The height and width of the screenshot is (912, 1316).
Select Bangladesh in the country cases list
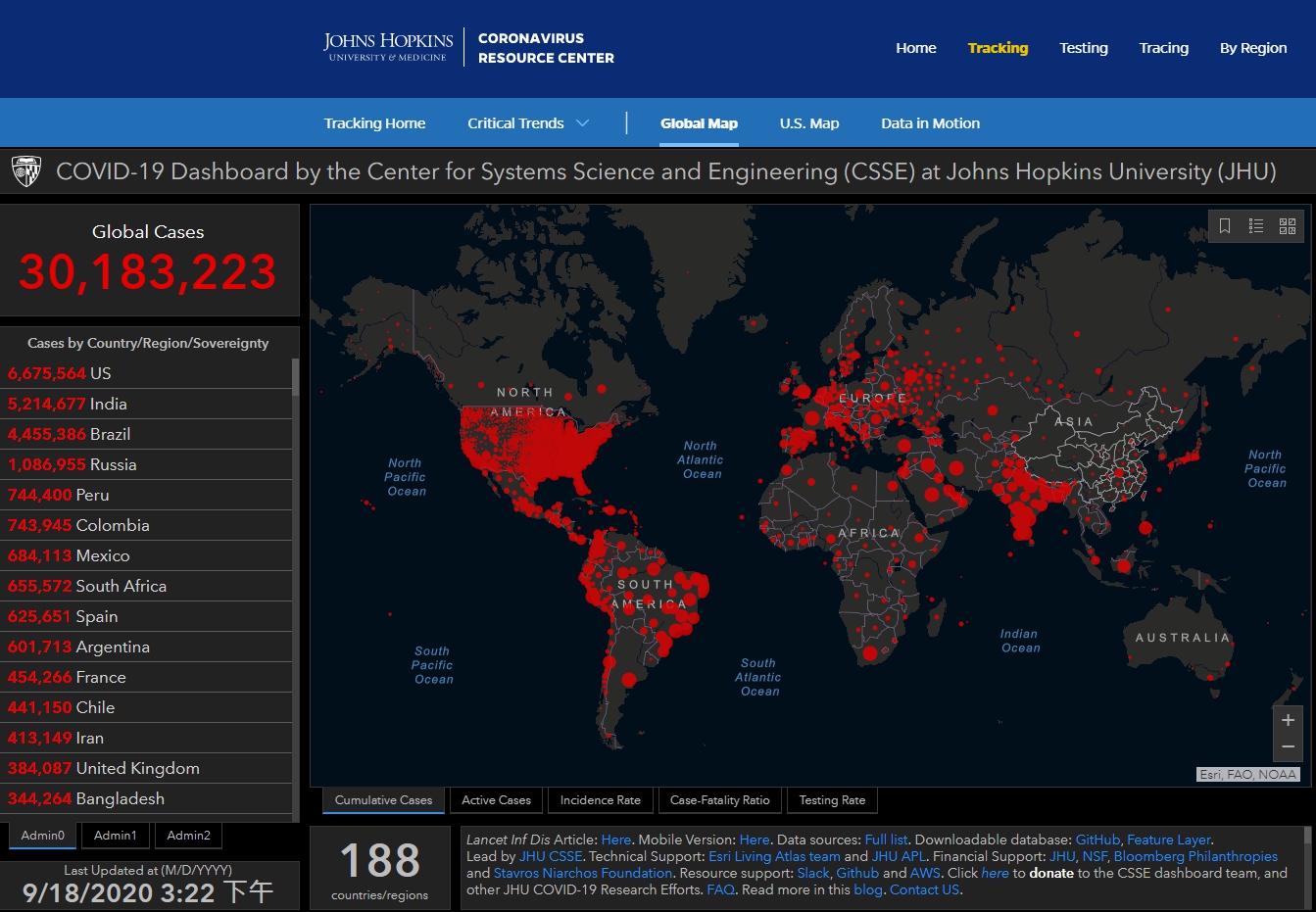(x=146, y=798)
